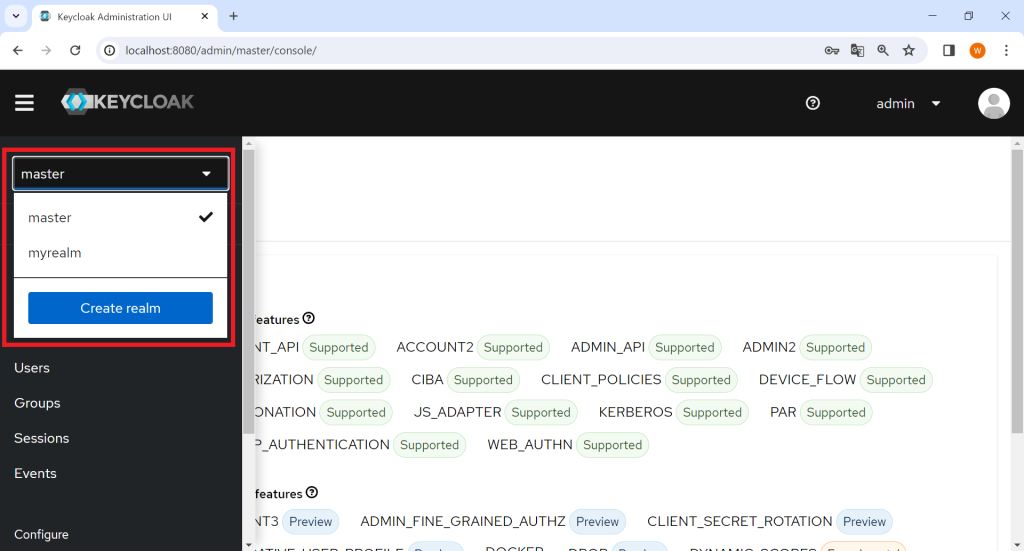
Task: Click Supported badge next to CLIENT_POLICIES
Action: coord(701,380)
